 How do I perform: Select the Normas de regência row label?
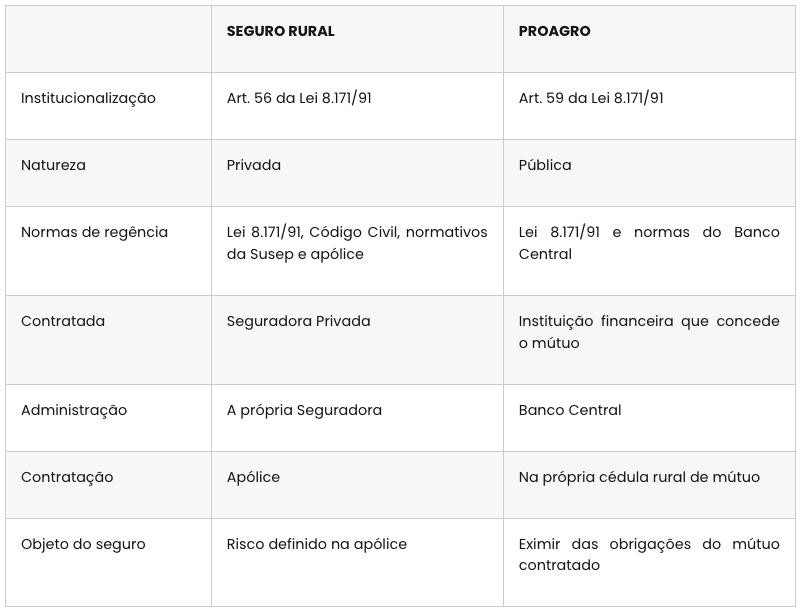(x=94, y=232)
